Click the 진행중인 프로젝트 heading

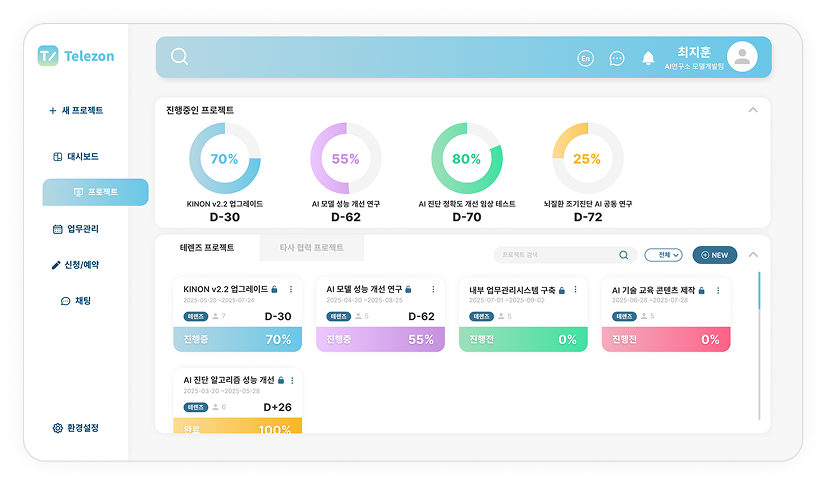tap(200, 110)
